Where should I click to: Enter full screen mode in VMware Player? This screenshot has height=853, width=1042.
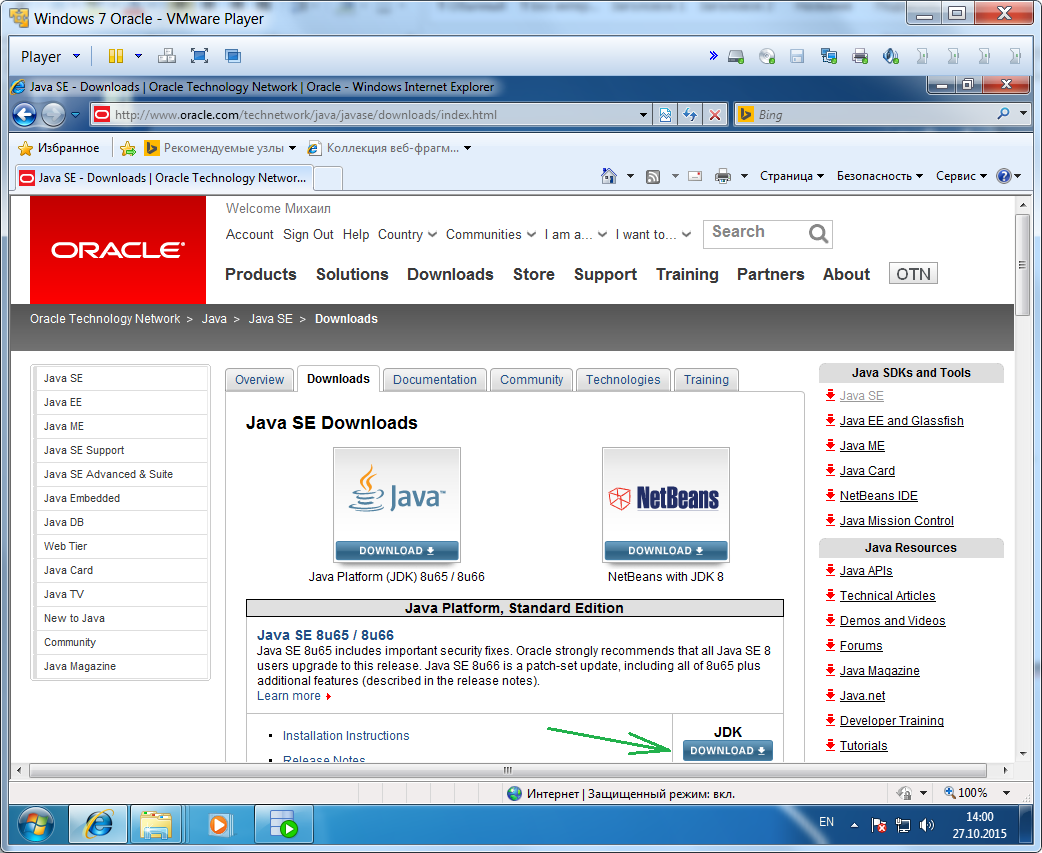199,56
